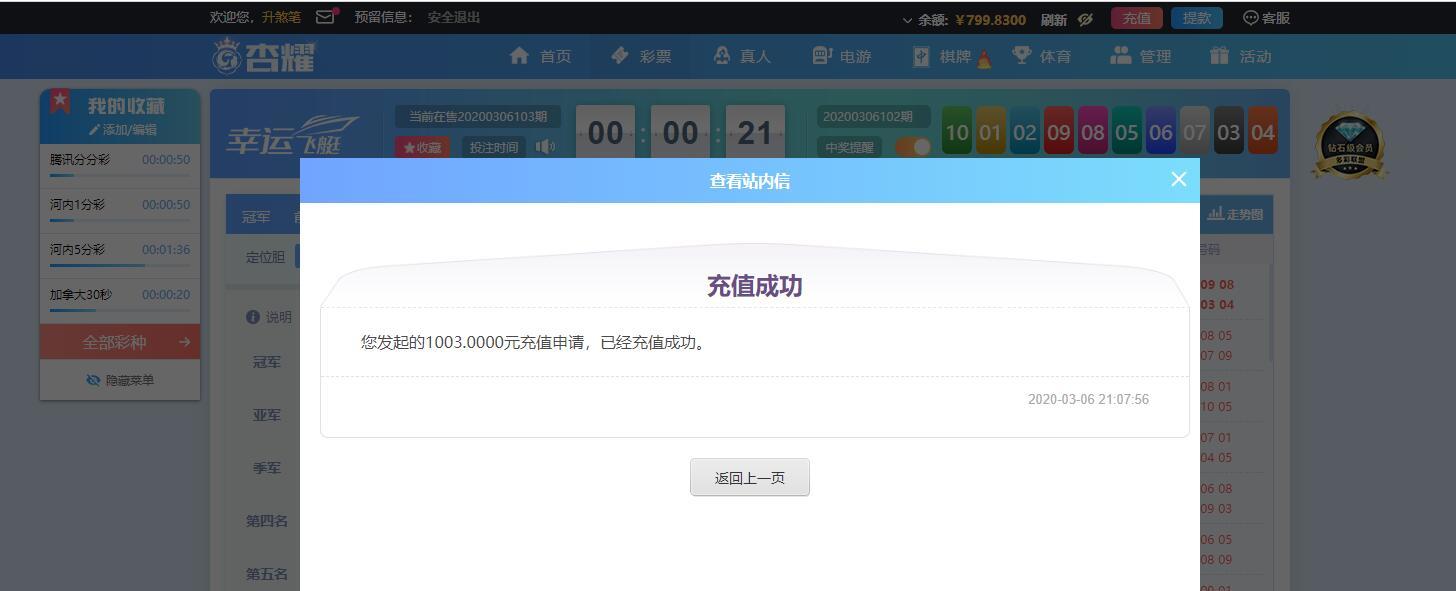Open the 彩票 lottery menu
Image resolution: width=1456 pixels, height=591 pixels.
coord(641,56)
